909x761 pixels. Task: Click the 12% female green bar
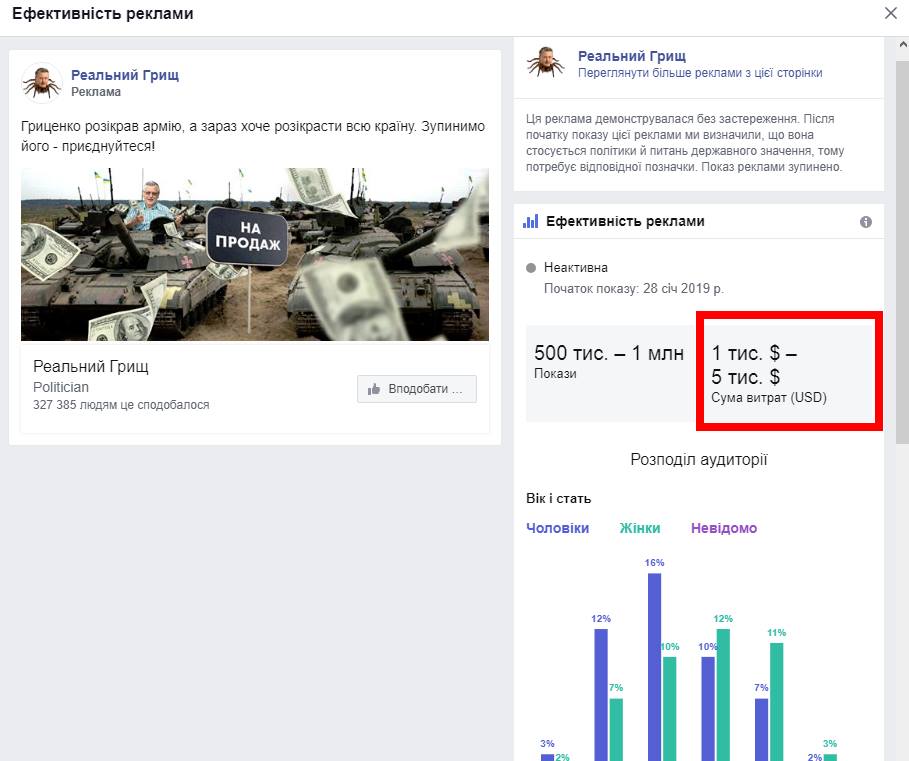pyautogui.click(x=723, y=694)
